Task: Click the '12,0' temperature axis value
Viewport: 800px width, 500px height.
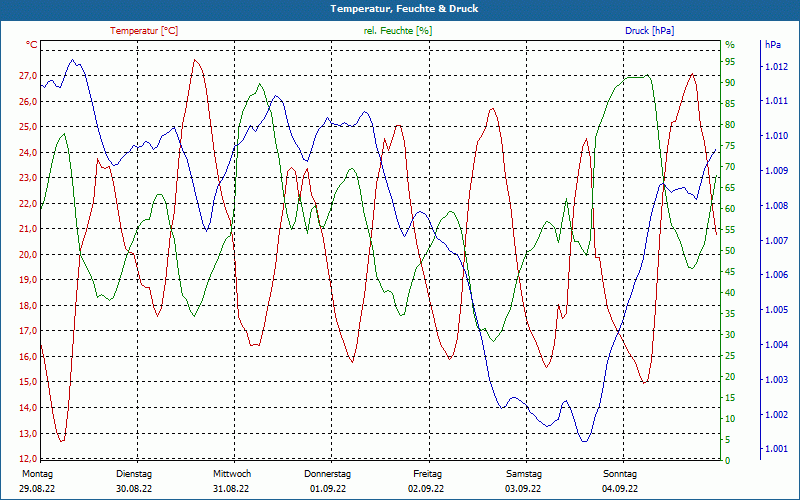Action: click(28, 458)
